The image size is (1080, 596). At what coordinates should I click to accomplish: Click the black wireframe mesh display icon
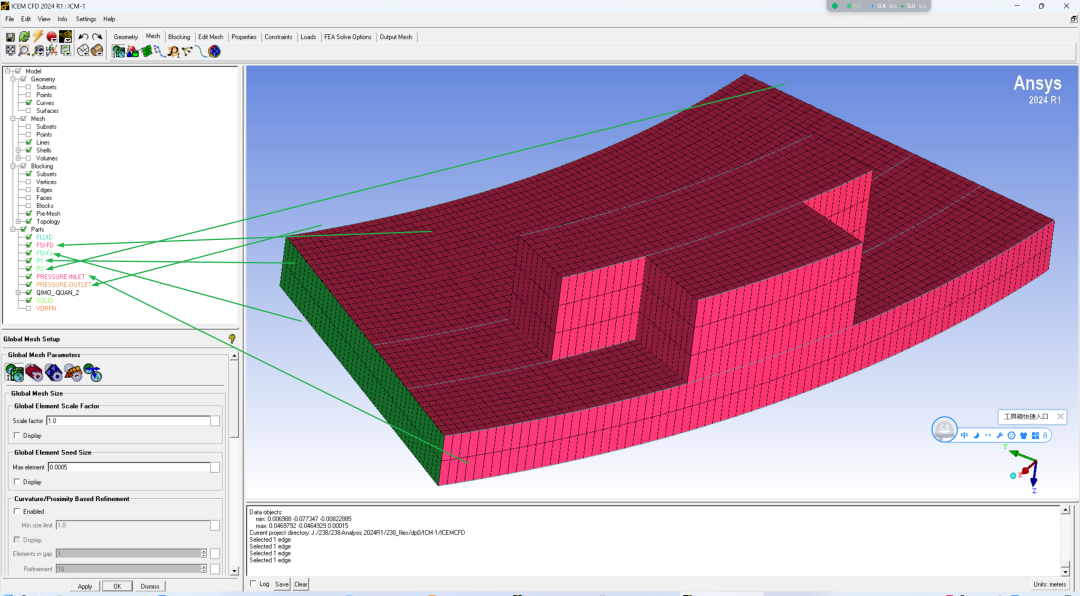[65, 37]
